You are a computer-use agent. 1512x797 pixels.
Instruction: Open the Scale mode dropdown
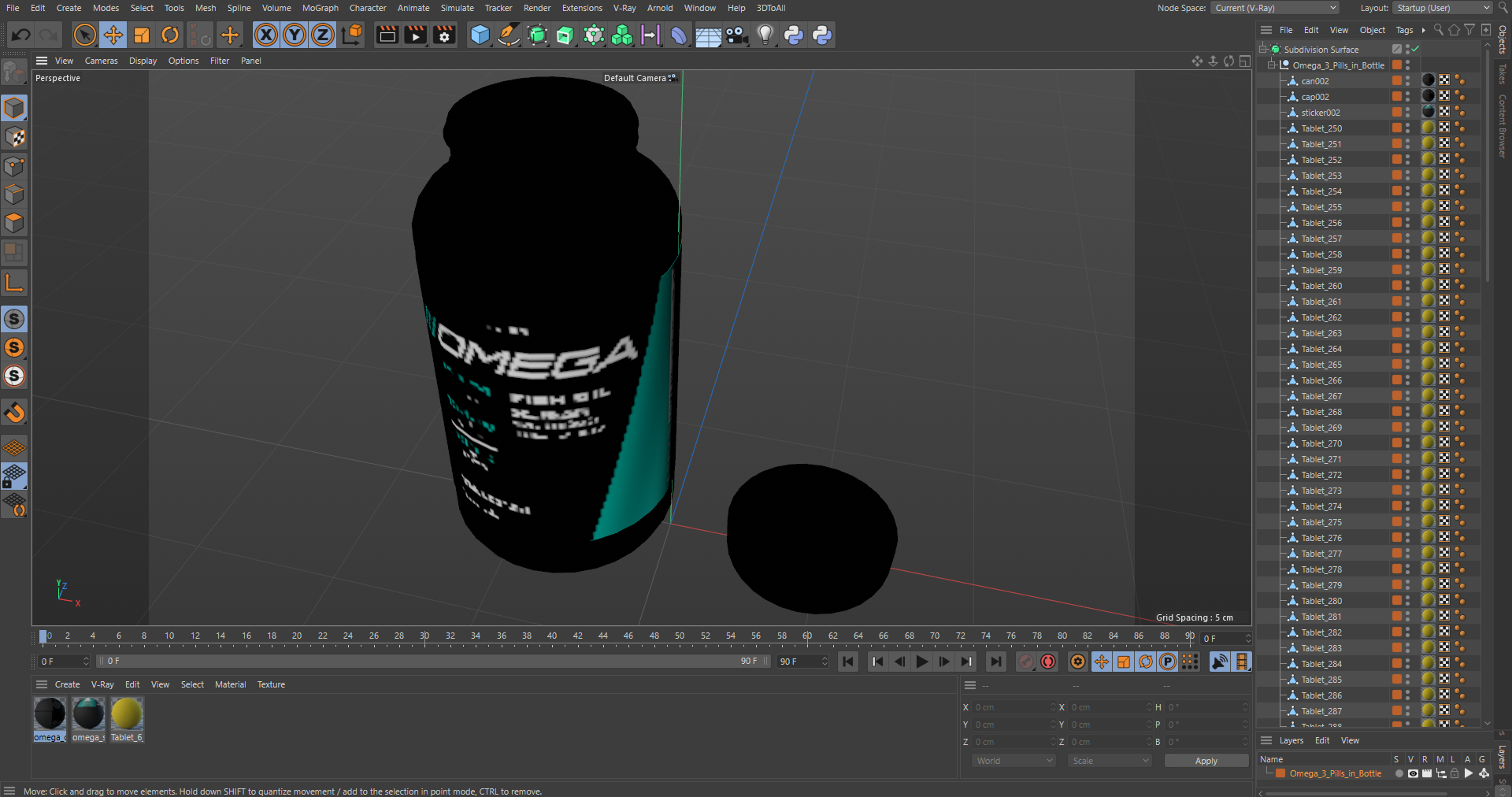(1110, 761)
